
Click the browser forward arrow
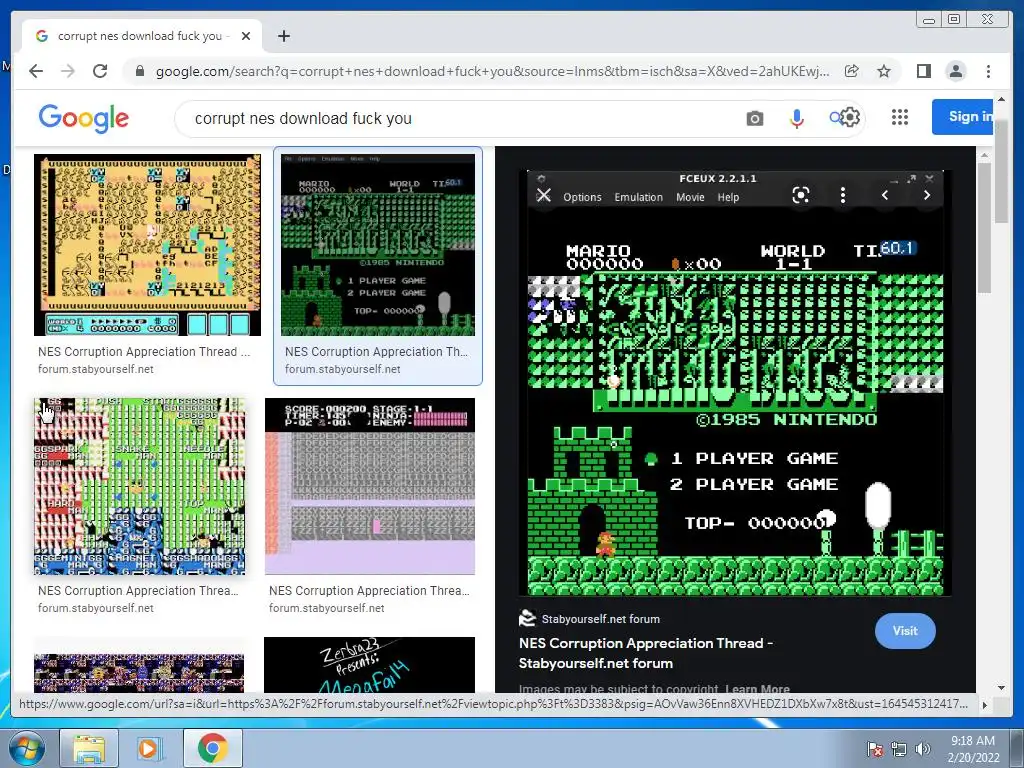tap(68, 71)
